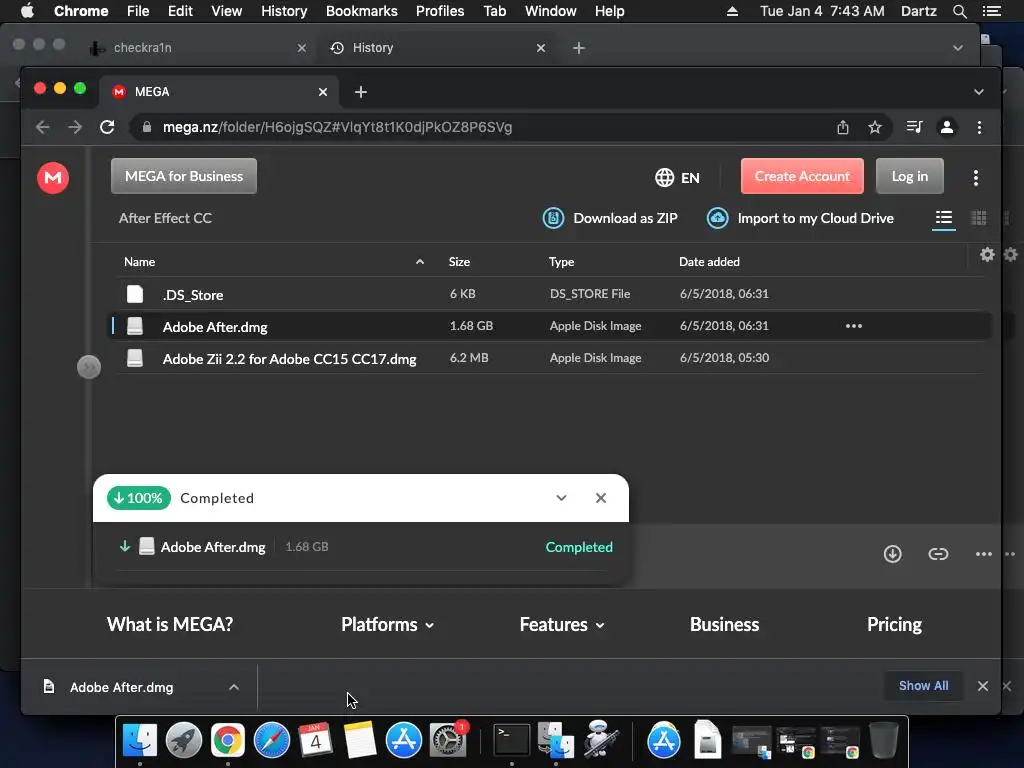The height and width of the screenshot is (768, 1024).
Task: Close the Chrome downloads bar
Action: pos(983,686)
